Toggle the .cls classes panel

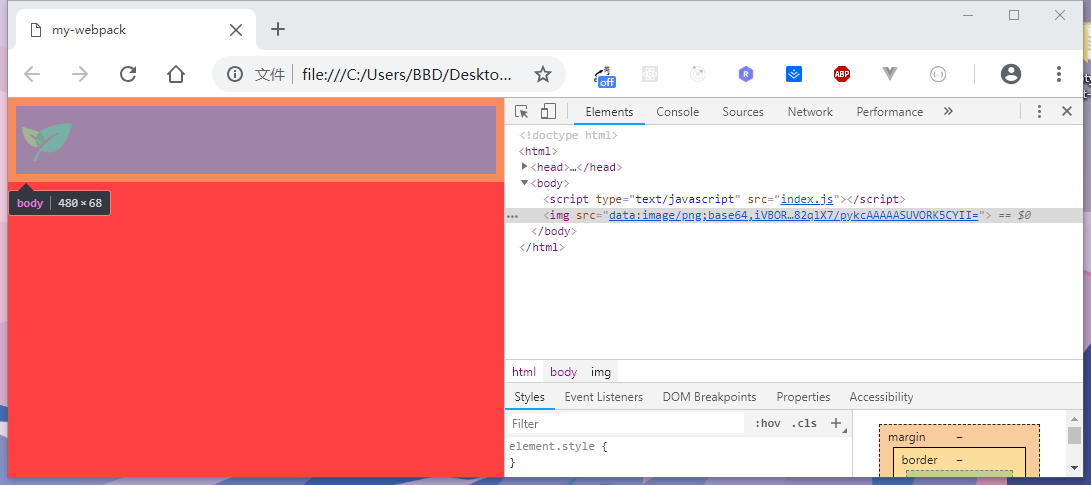(804, 424)
